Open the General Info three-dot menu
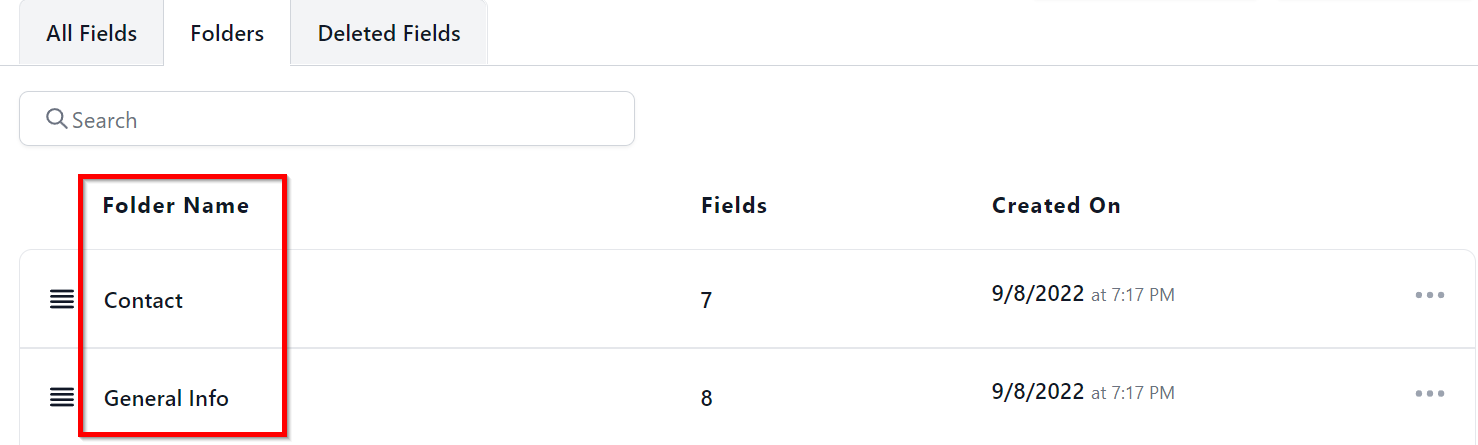The width and height of the screenshot is (1478, 445). [1430, 393]
